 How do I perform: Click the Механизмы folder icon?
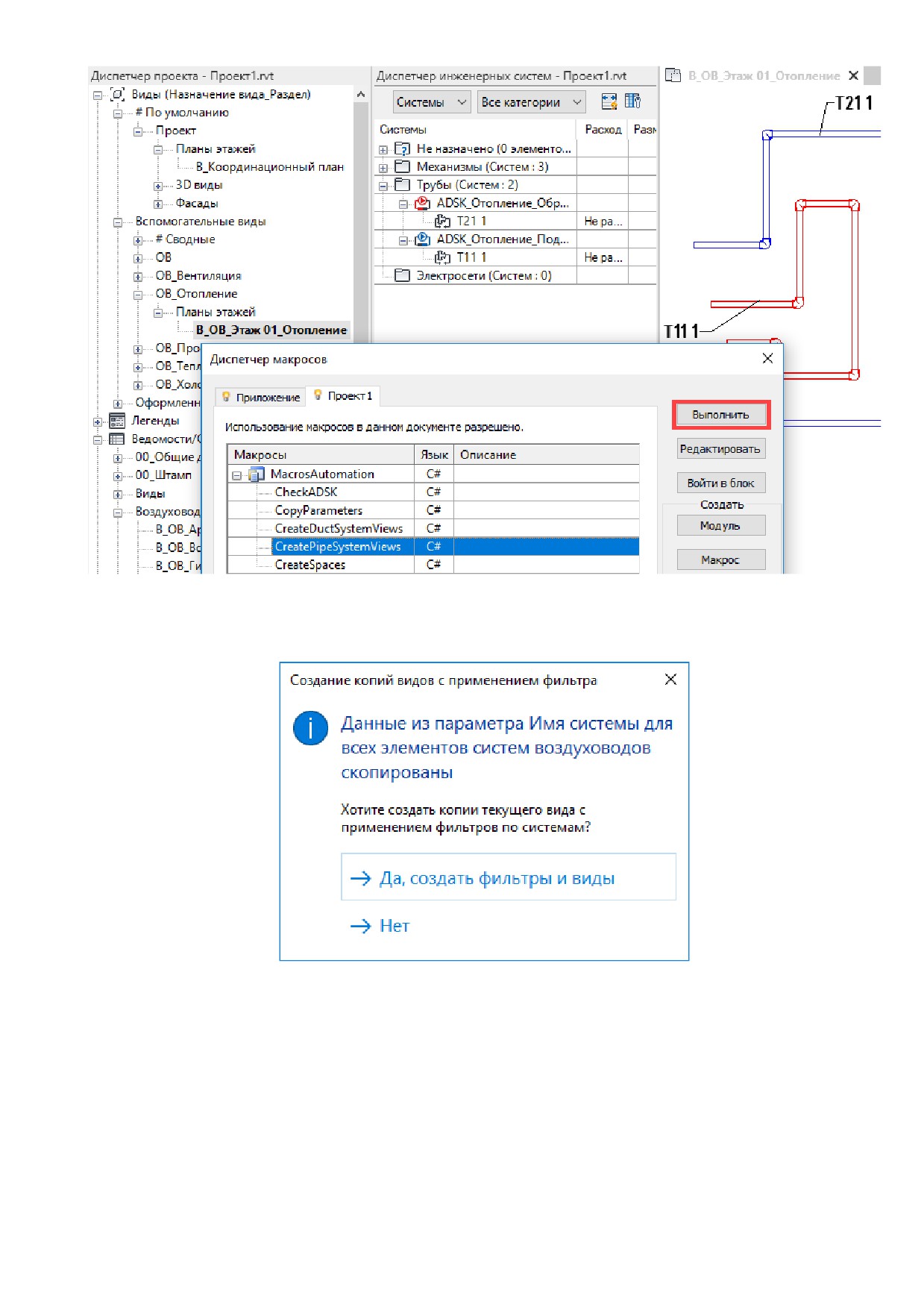[402, 167]
